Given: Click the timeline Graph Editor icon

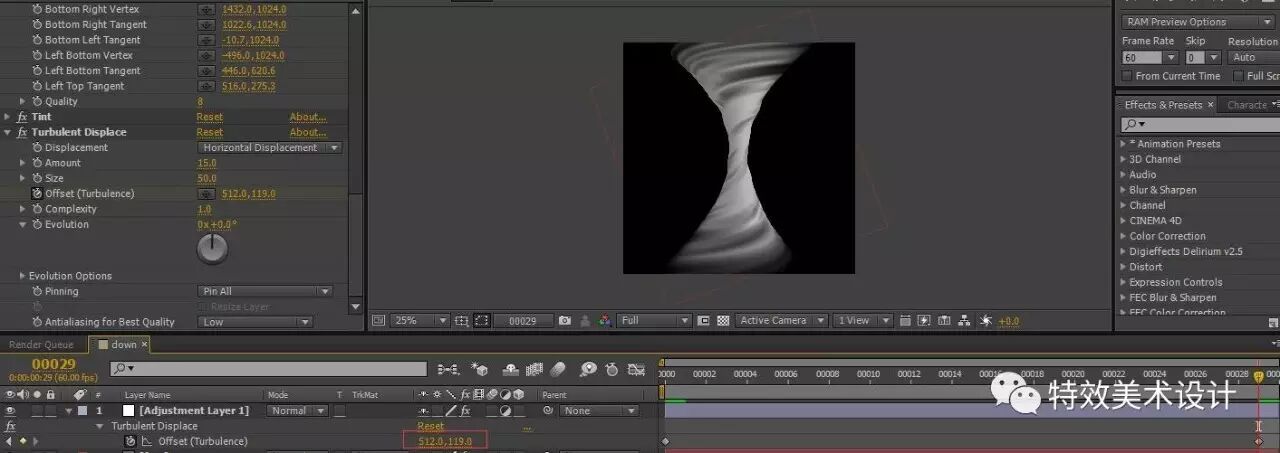Looking at the screenshot, I should (638, 369).
